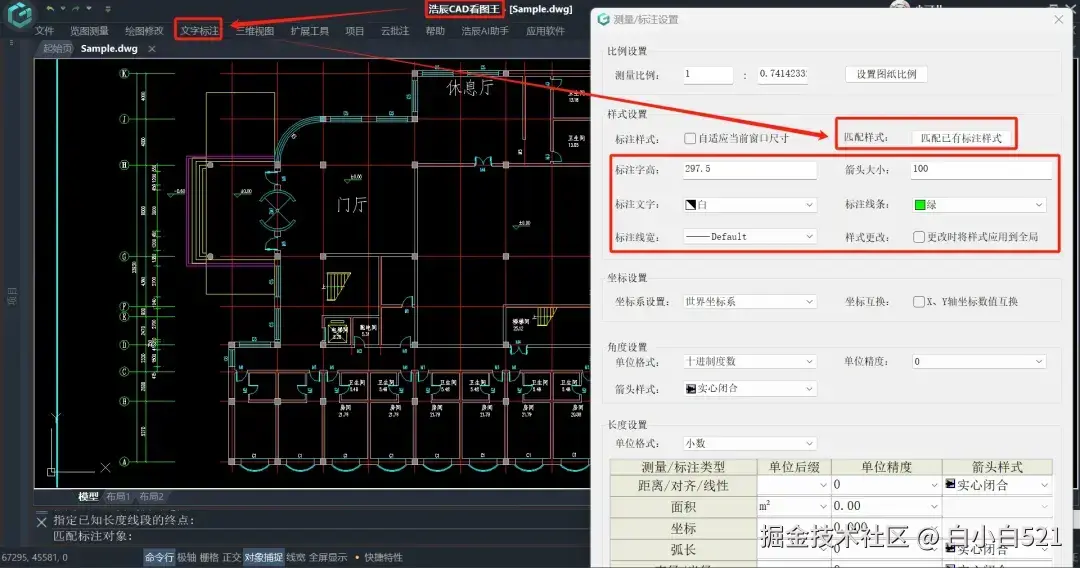
Task: Enable 自适应当前窗口尺寸 checkbox
Action: [x=689, y=138]
